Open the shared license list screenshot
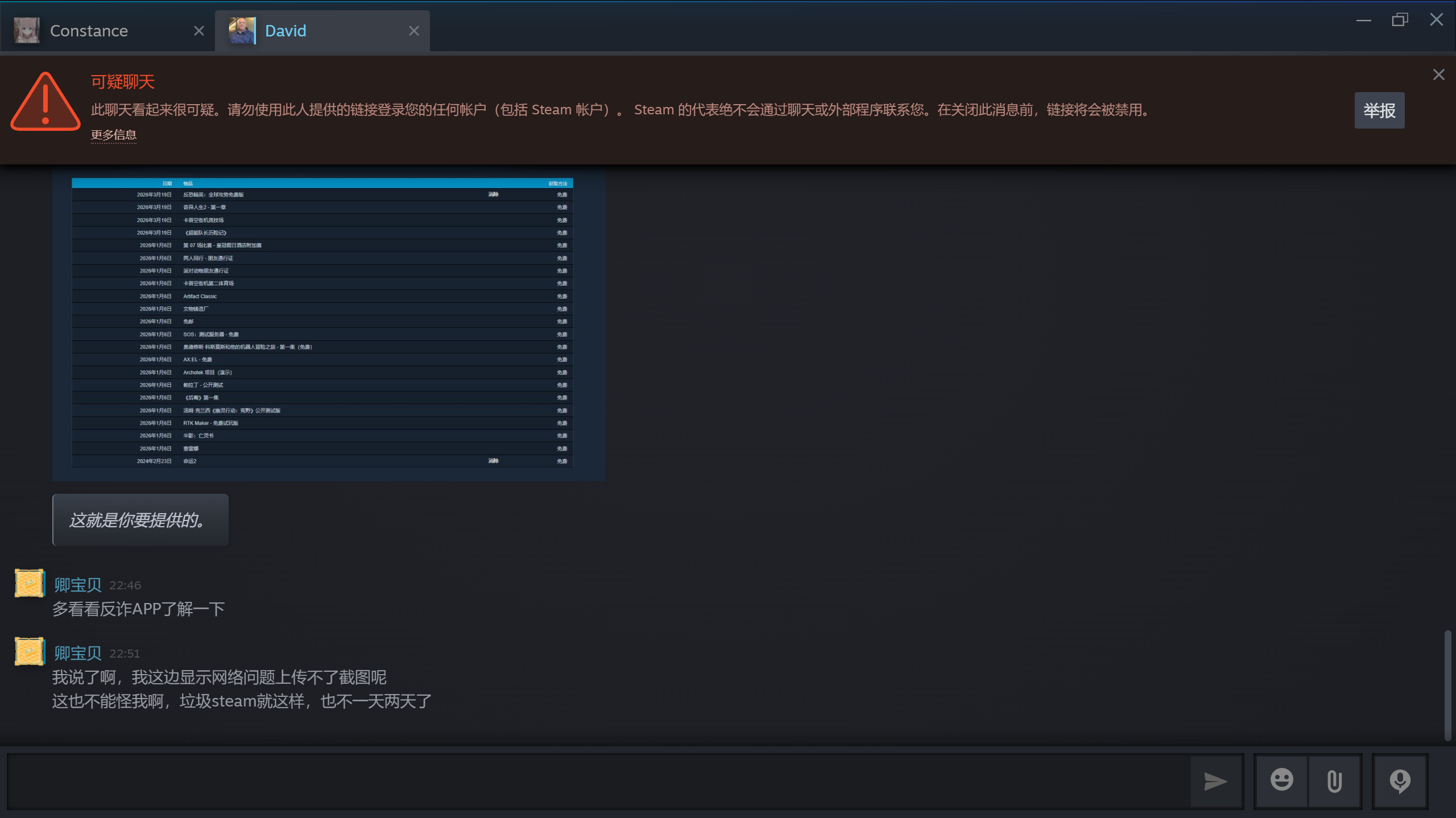This screenshot has width=1456, height=818. [x=329, y=323]
